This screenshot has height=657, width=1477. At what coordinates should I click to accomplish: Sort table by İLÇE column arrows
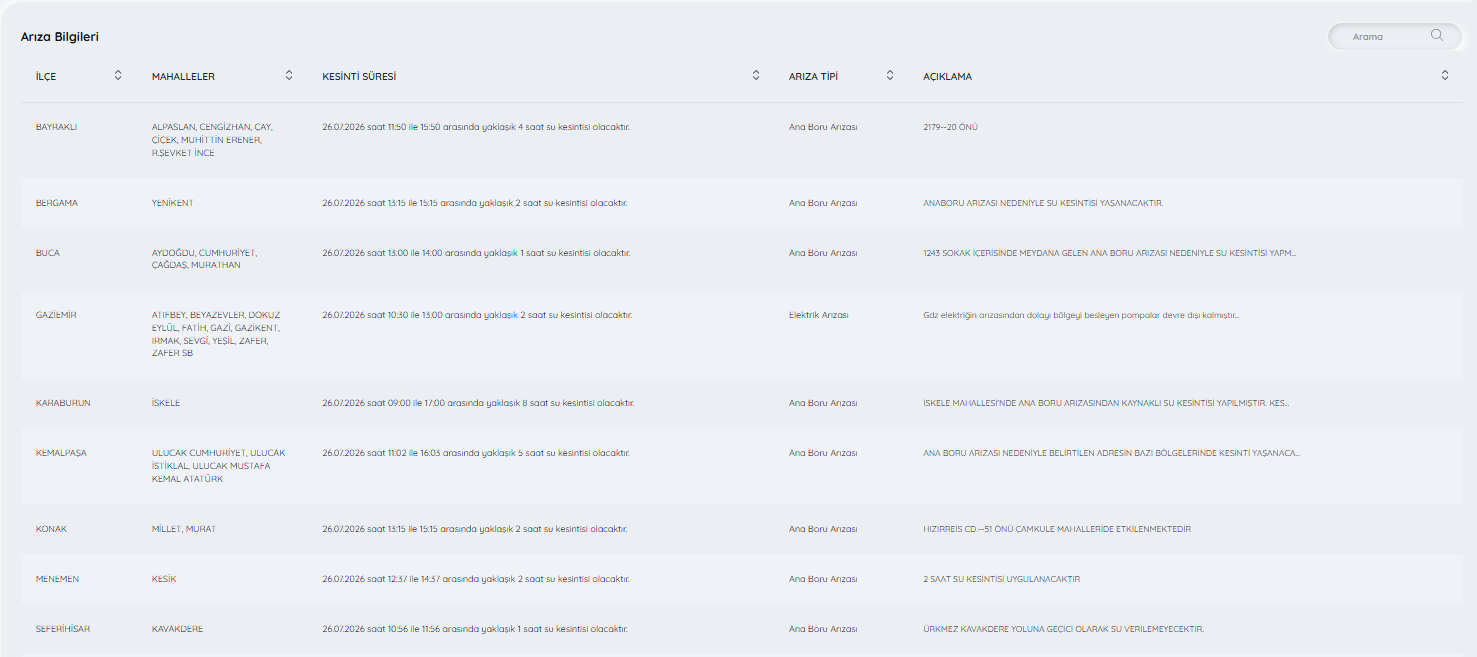(x=118, y=75)
